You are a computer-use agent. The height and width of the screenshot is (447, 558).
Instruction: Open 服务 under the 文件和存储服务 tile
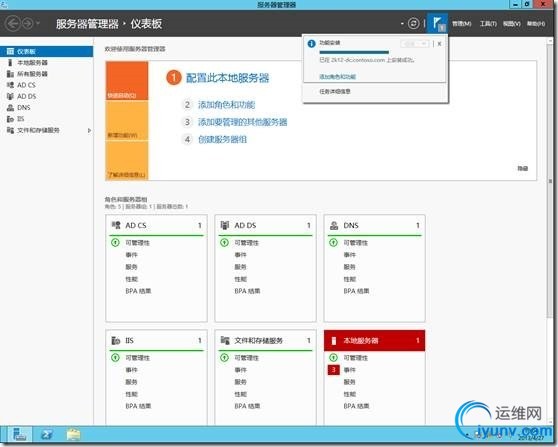coord(241,382)
